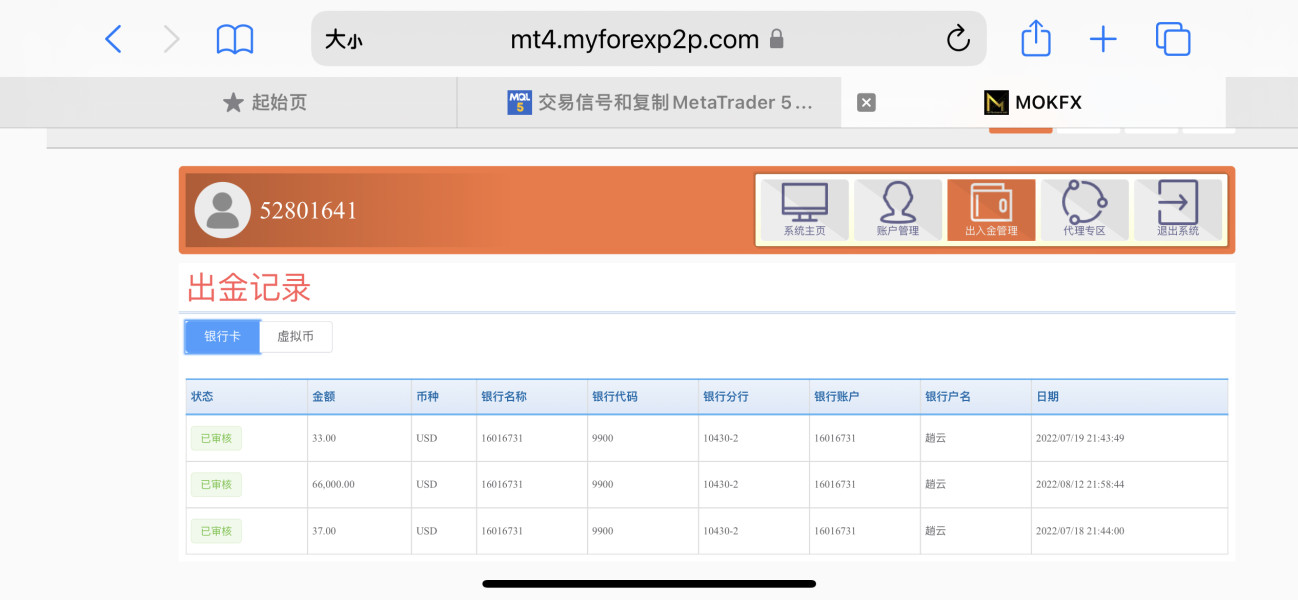Tap the 大小 text size control
The height and width of the screenshot is (600, 1298).
(343, 40)
